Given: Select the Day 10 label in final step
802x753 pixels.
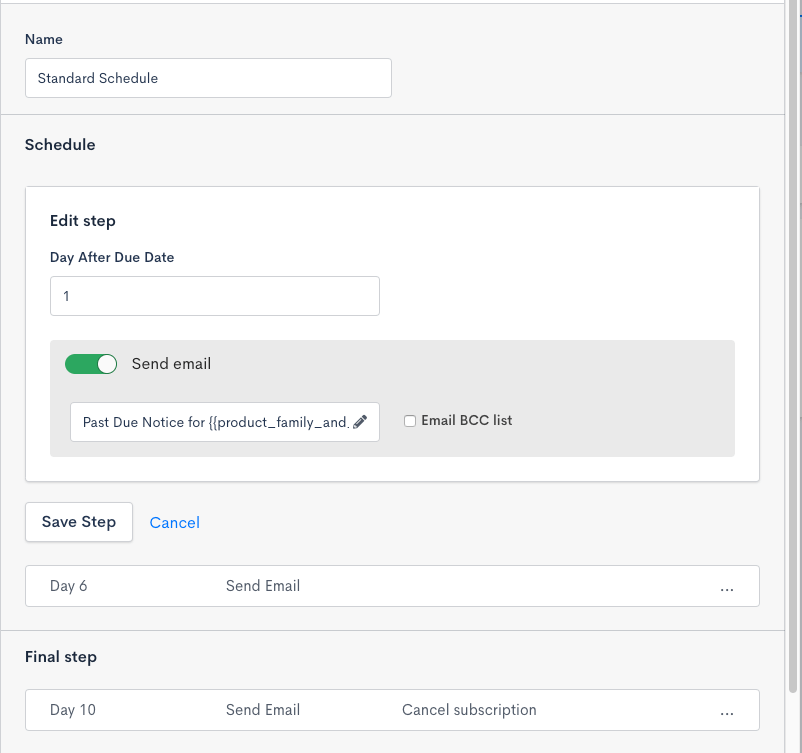Looking at the screenshot, I should [x=73, y=710].
